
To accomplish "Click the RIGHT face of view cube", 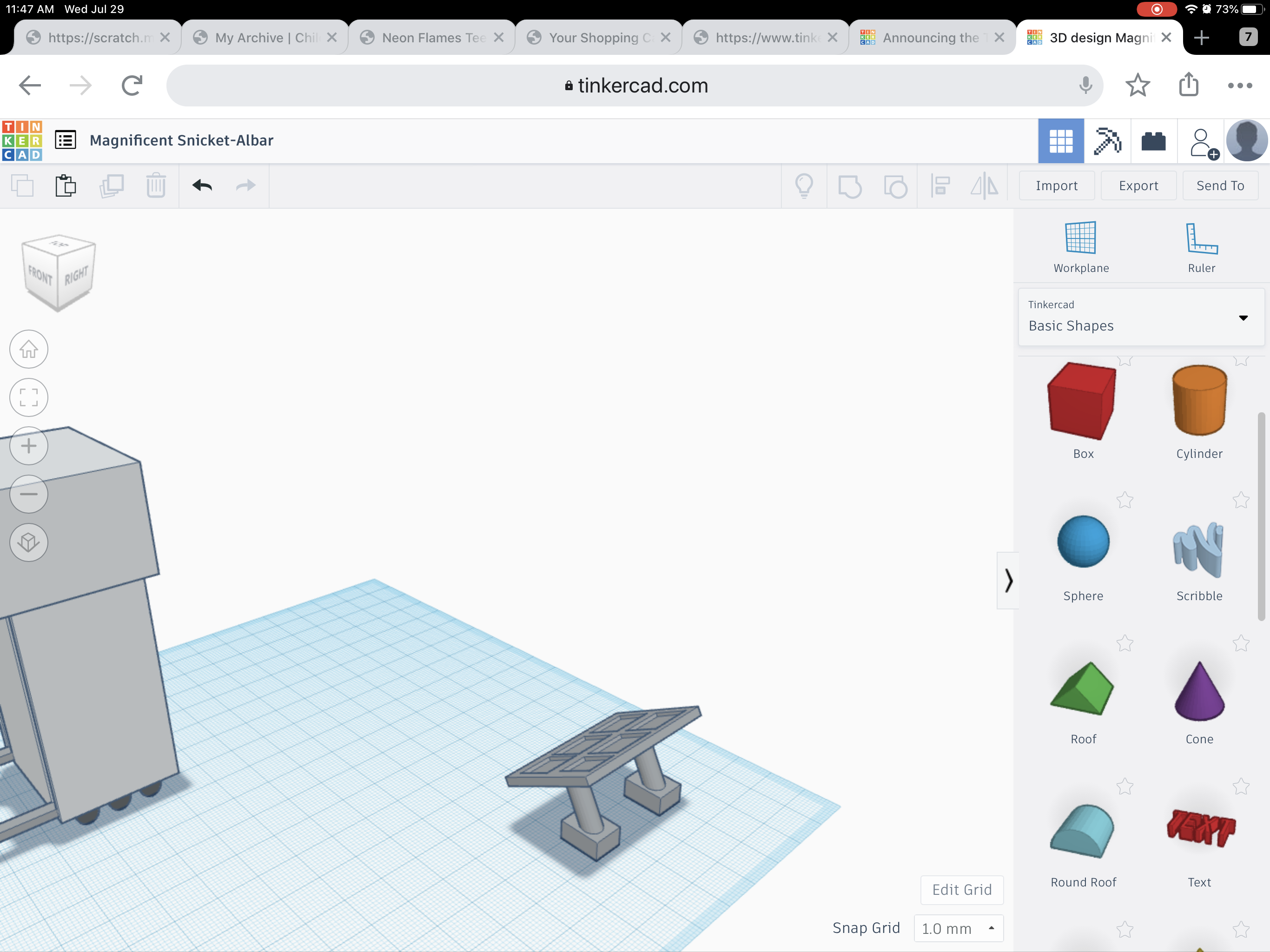I will (x=76, y=276).
